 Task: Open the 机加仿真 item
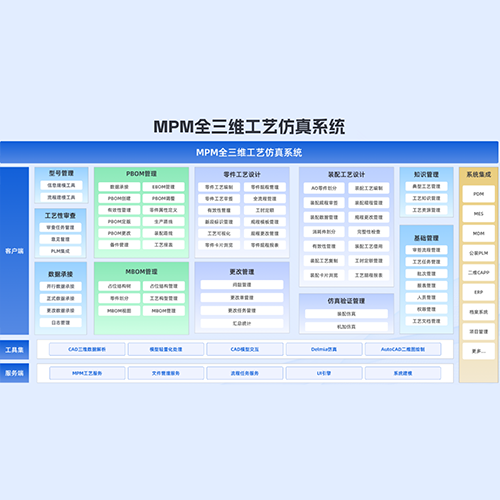coord(346,327)
